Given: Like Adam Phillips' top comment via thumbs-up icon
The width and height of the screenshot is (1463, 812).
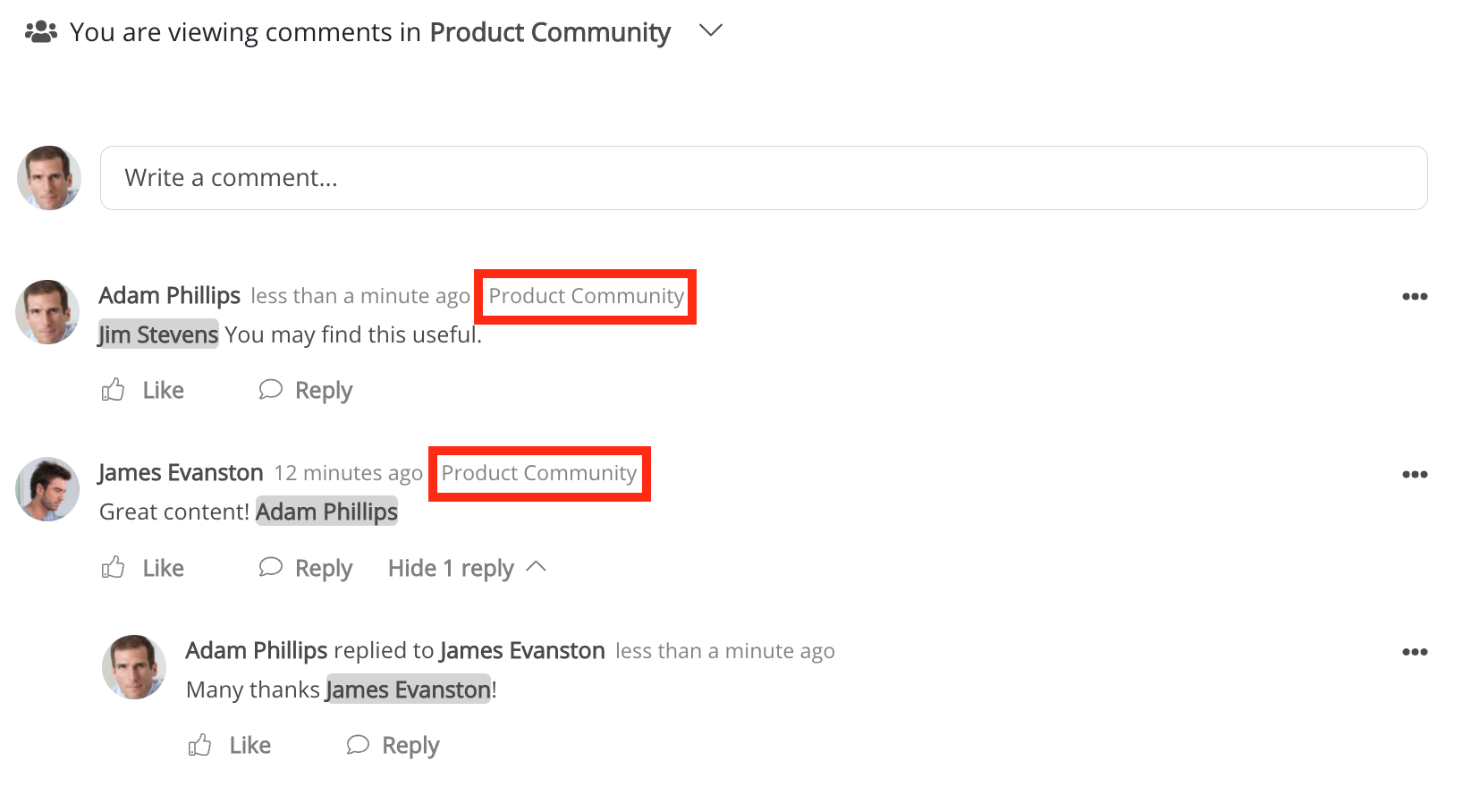Looking at the screenshot, I should (x=114, y=389).
